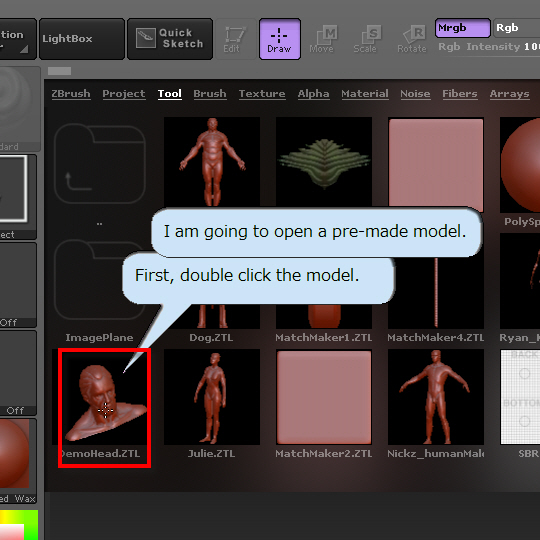Image resolution: width=540 pixels, height=540 pixels.
Task: Select the Draw mode button
Action: pyautogui.click(x=280, y=39)
